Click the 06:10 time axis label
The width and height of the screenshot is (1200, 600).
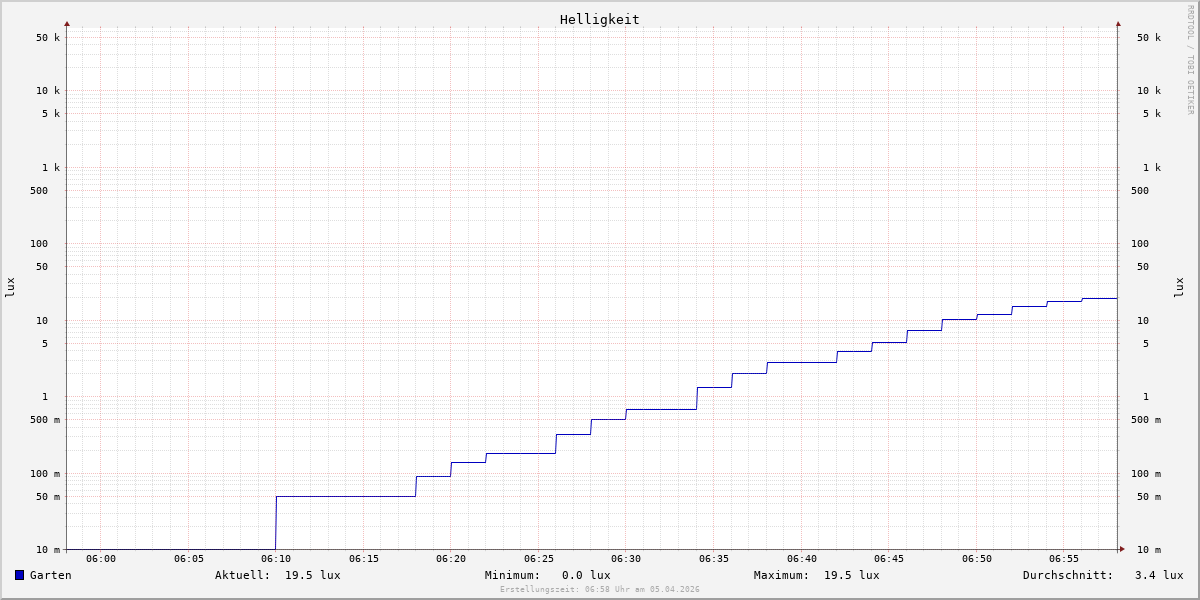click(x=276, y=559)
